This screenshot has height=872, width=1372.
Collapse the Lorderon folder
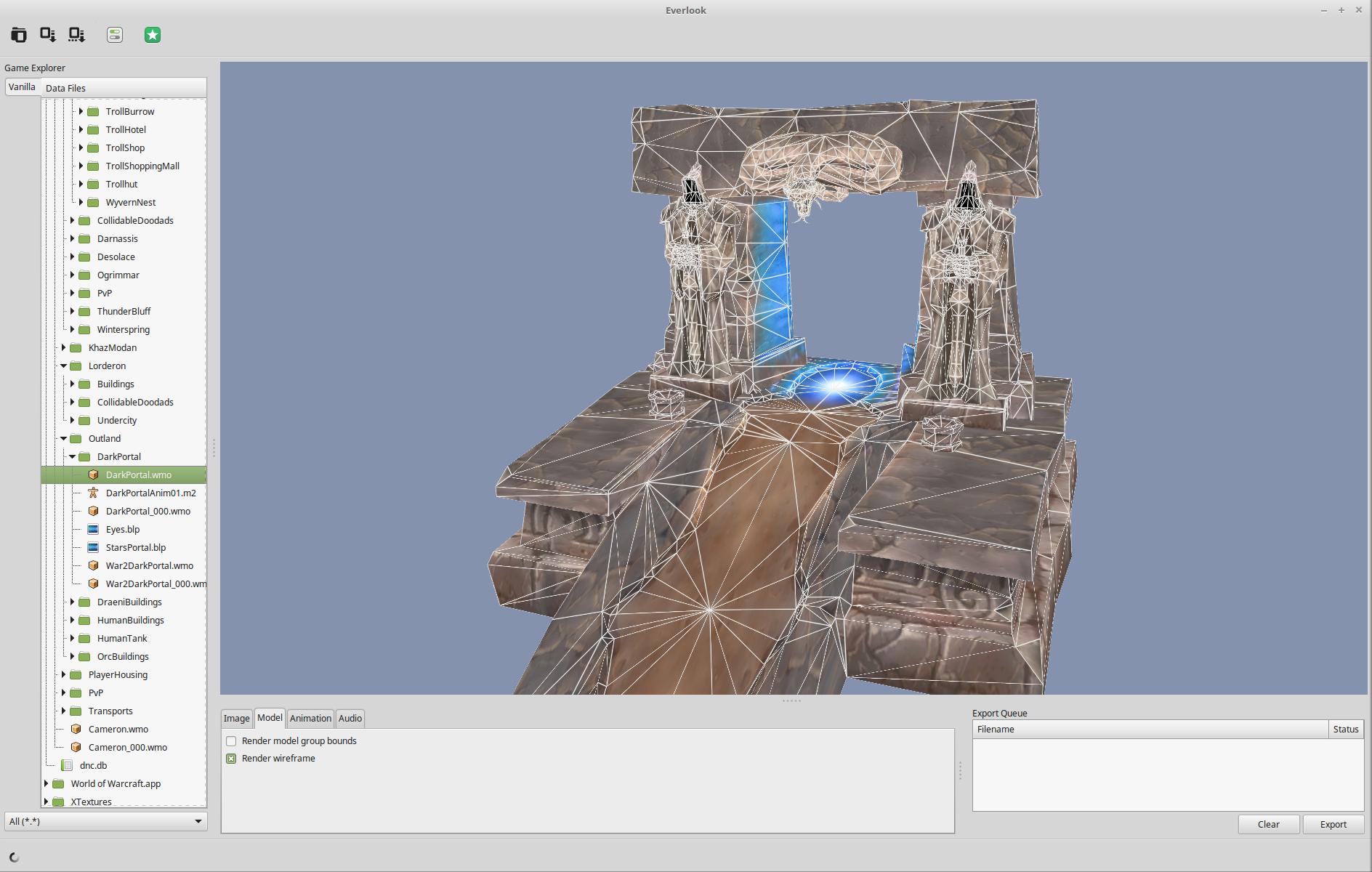coord(64,366)
